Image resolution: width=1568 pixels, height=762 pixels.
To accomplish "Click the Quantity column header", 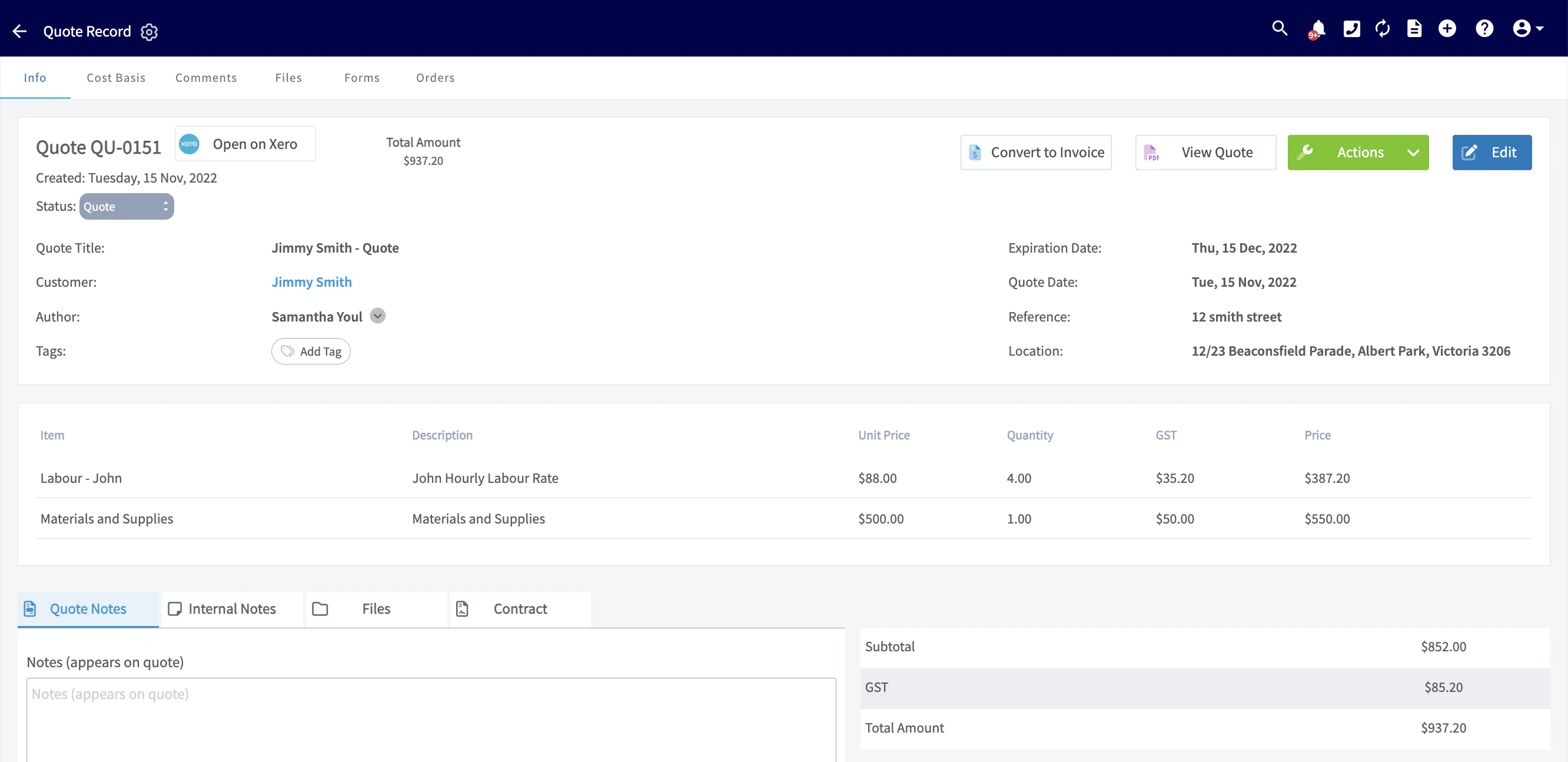I will pyautogui.click(x=1030, y=435).
